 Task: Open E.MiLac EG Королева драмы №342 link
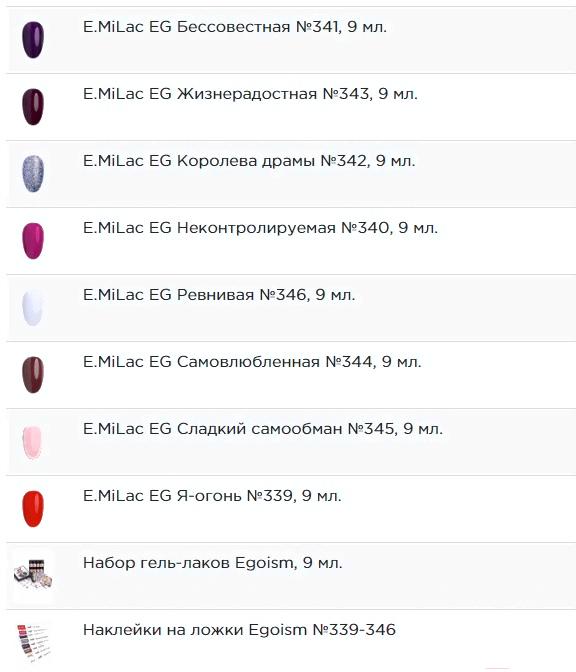pos(249,161)
